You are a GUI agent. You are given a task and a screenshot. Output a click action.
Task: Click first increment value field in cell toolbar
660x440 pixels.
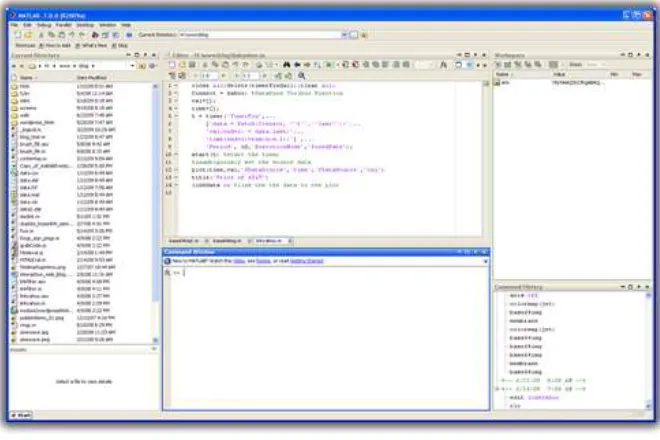[x=208, y=76]
